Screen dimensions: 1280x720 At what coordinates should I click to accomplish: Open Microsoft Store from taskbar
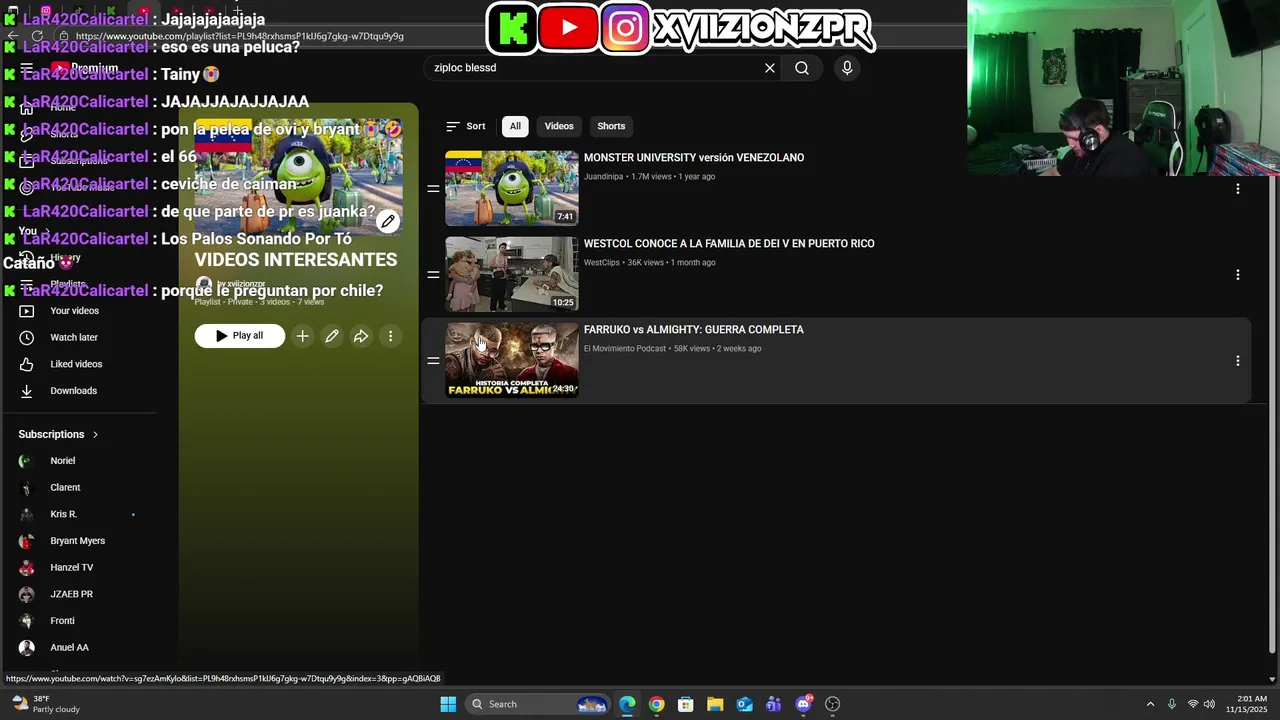(x=685, y=704)
